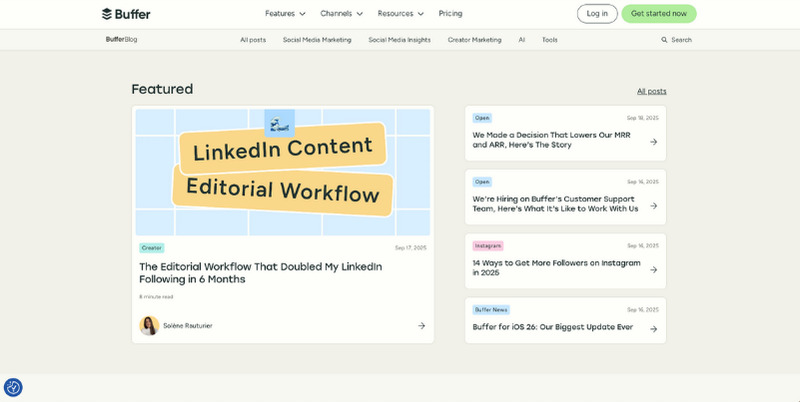Open the All posts link beside Featured
Image resolution: width=800 pixels, height=402 pixels.
tap(652, 91)
